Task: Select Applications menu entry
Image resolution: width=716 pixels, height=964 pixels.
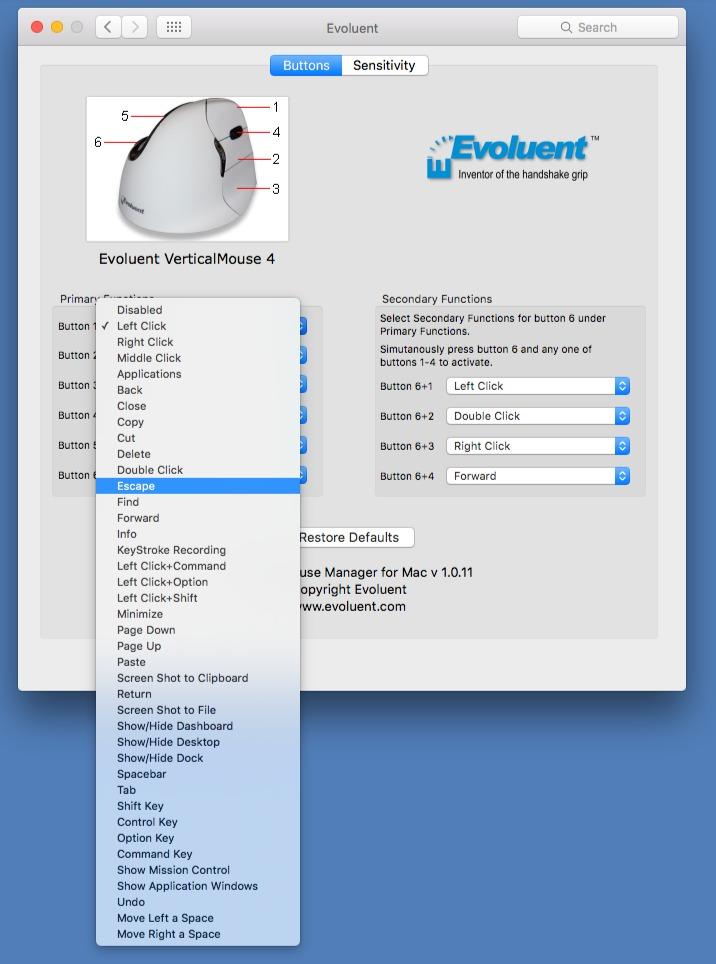Action: [198, 374]
